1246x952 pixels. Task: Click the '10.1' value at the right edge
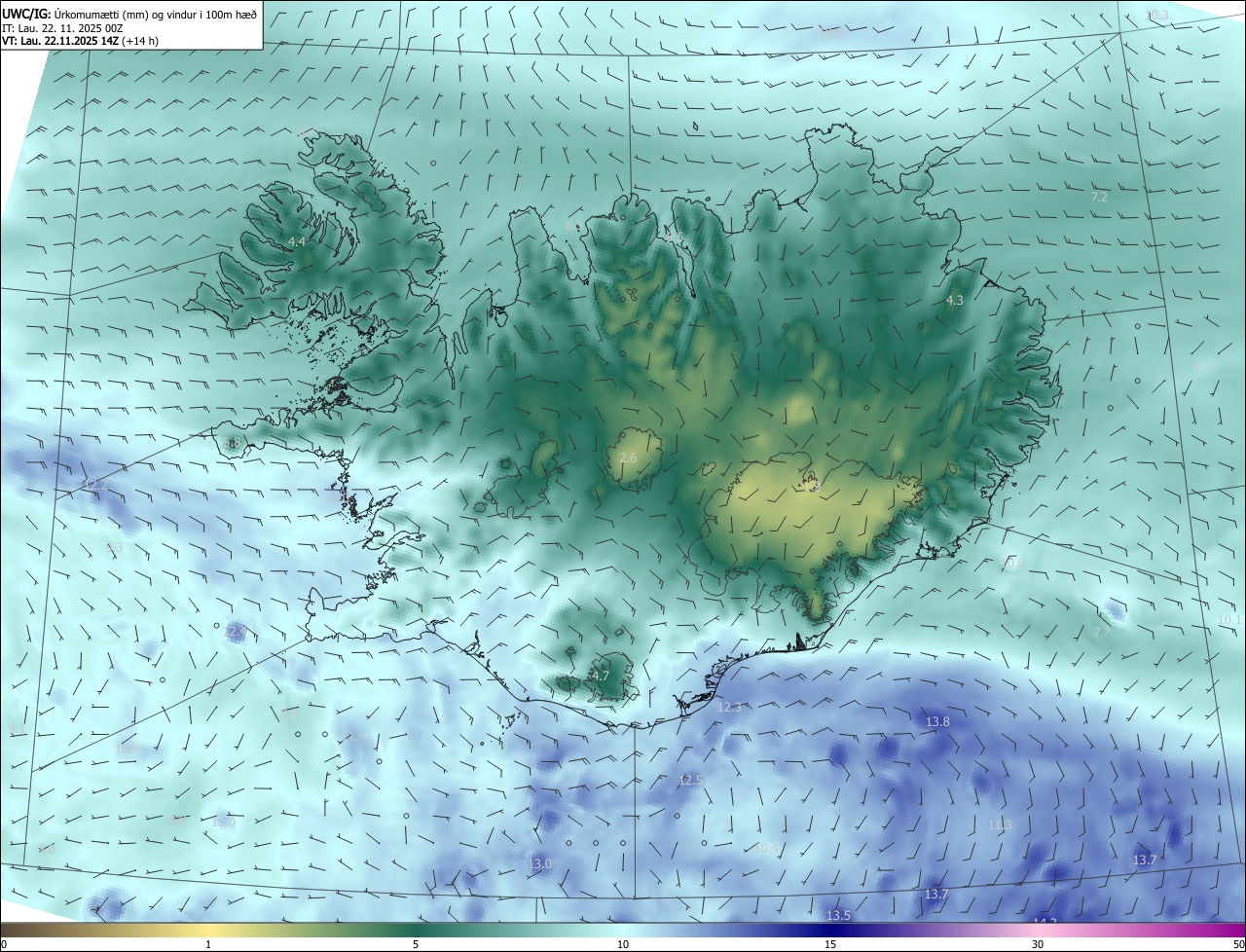point(1230,619)
